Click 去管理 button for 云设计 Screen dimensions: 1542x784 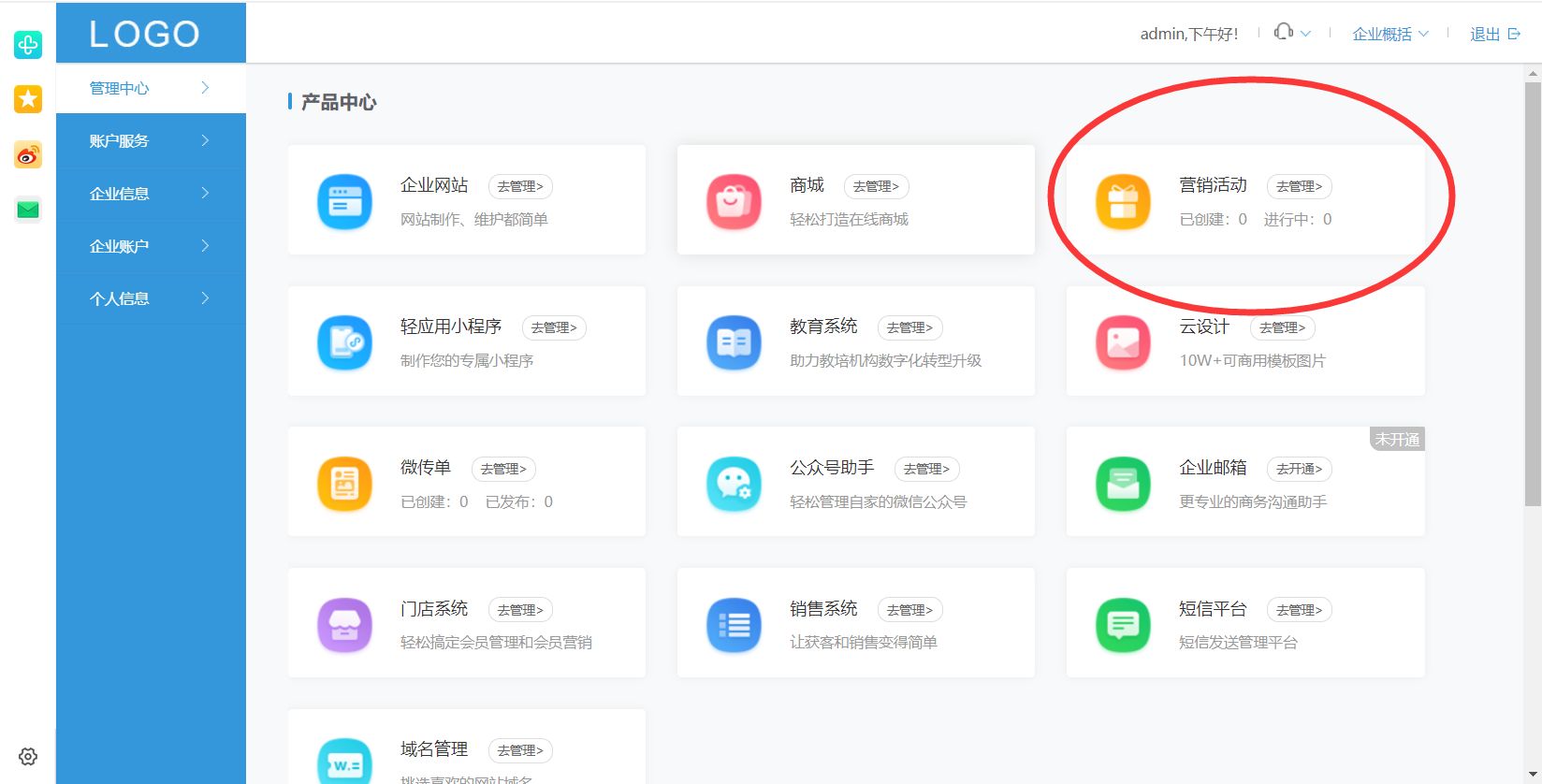(x=1282, y=327)
